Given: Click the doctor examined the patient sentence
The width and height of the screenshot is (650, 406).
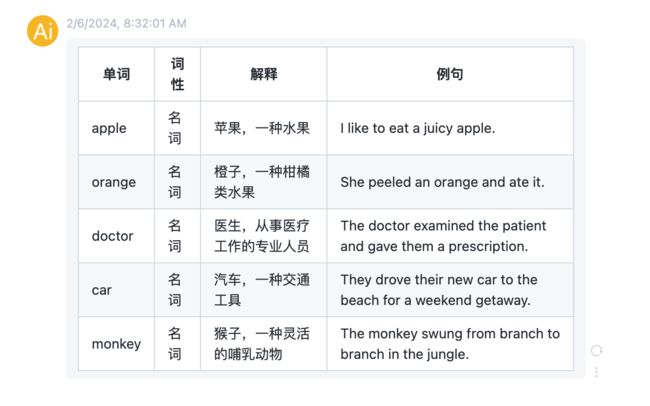Looking at the screenshot, I should (x=443, y=236).
